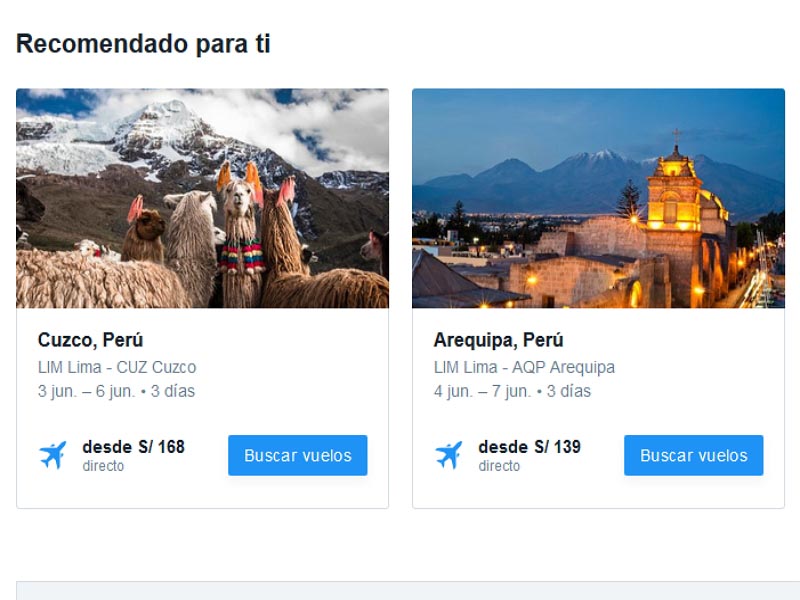Image resolution: width=800 pixels, height=600 pixels.
Task: Select the Cuzco, Perú title
Action: pyautogui.click(x=90, y=340)
